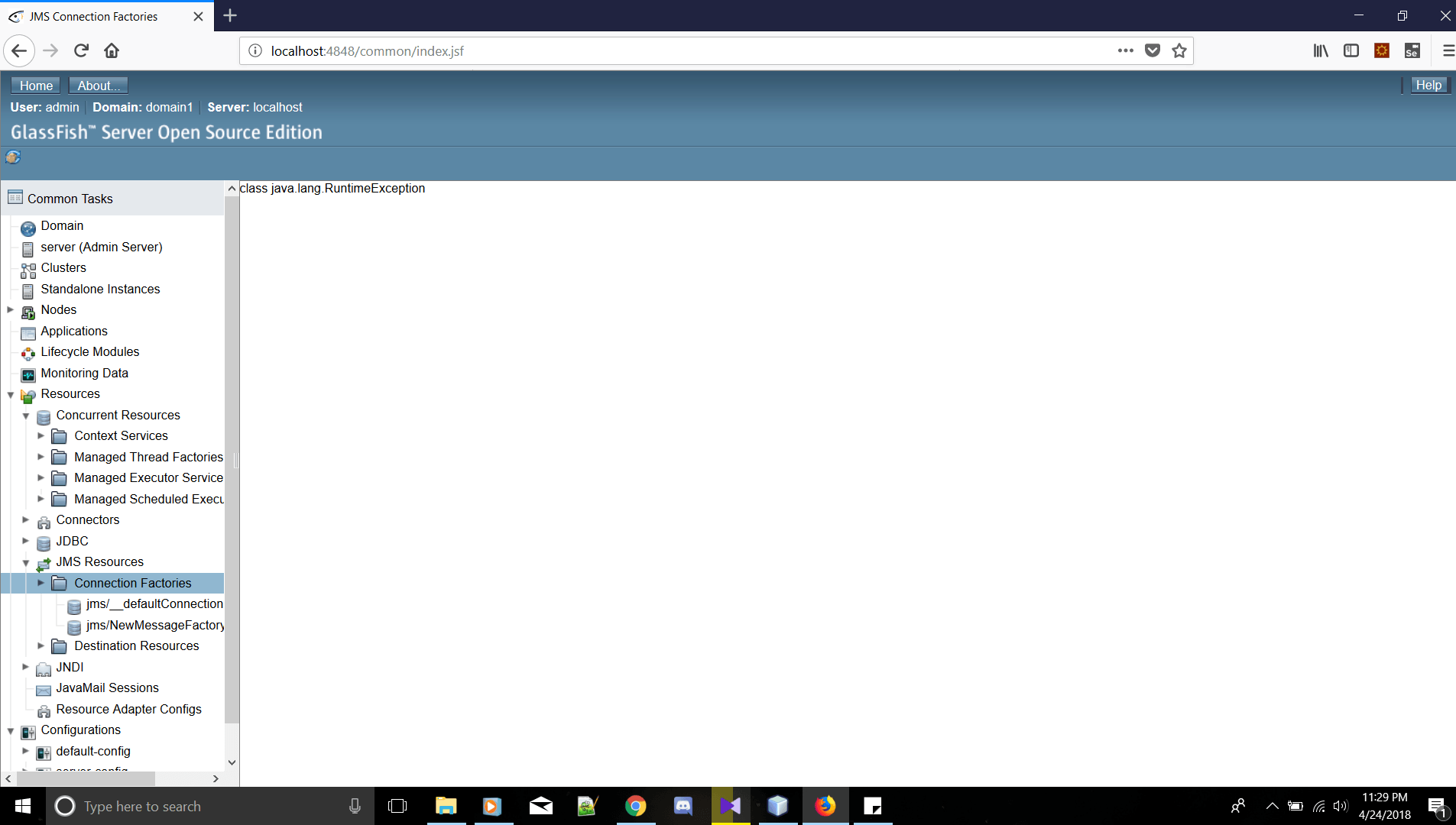1456x825 pixels.
Task: Open File Explorer from the taskbar
Action: [446, 806]
